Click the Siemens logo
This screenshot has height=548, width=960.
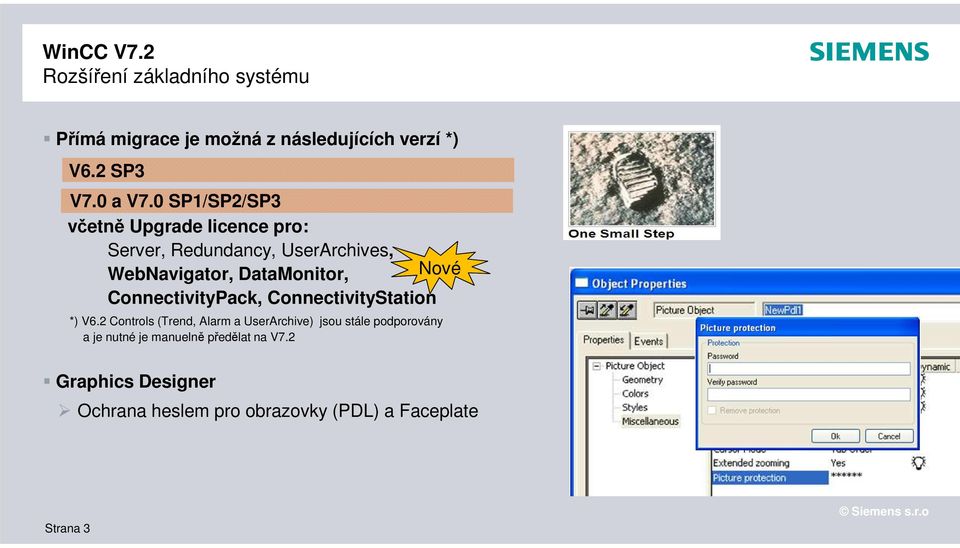[869, 52]
